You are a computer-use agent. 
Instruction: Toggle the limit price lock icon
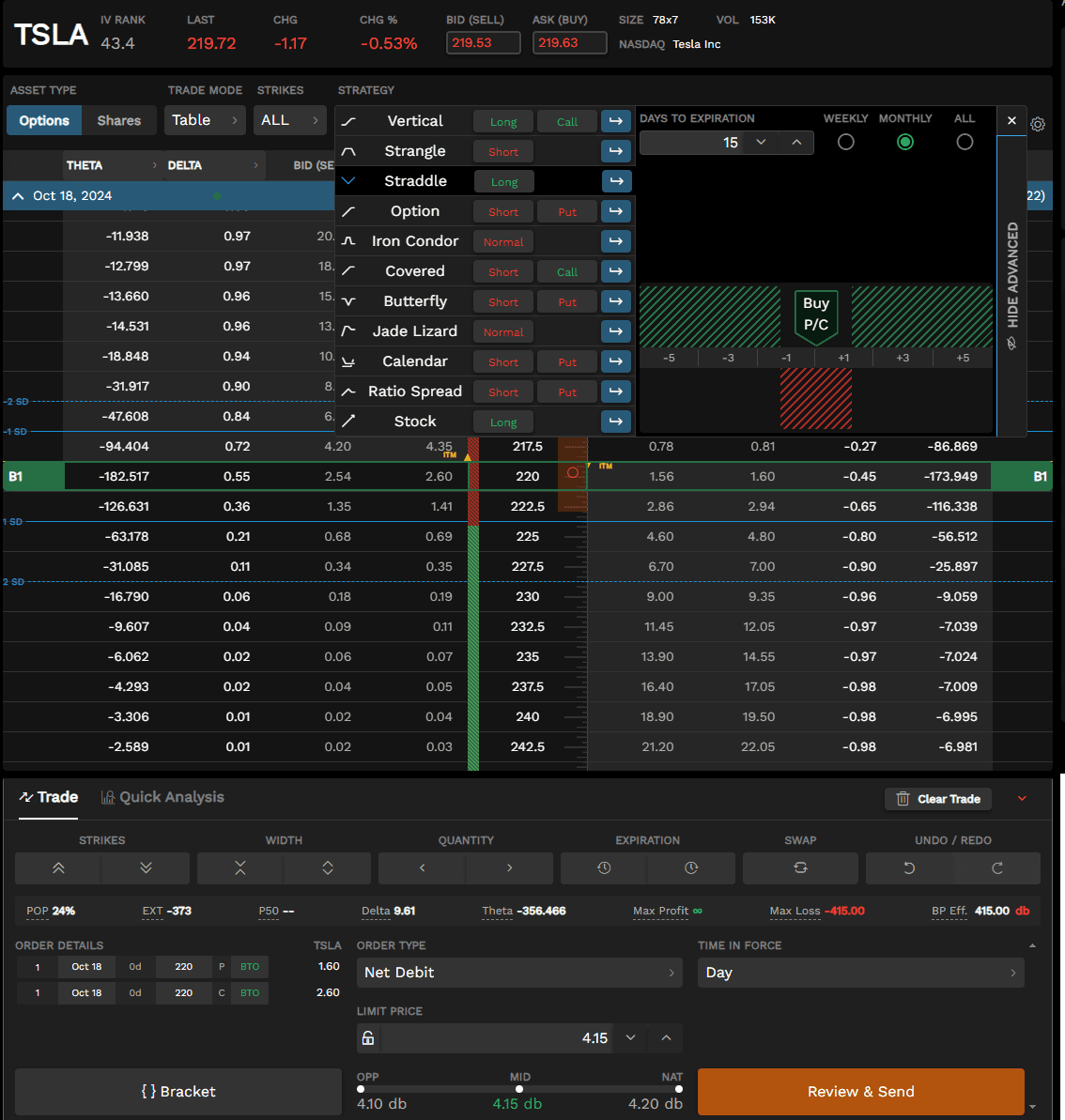click(368, 1038)
